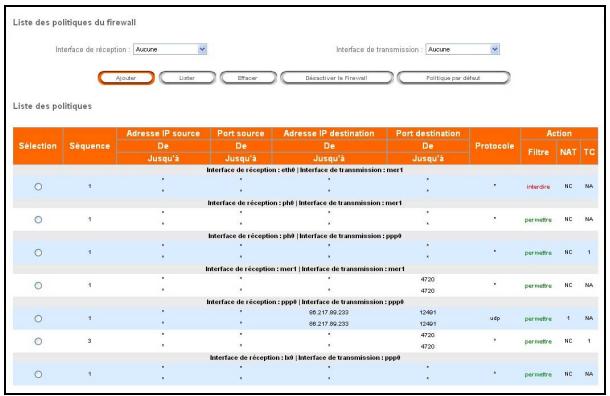Select radio for eth0 to mer1 policy
Image resolution: width=610 pixels, height=396 pixels.
(x=38, y=186)
